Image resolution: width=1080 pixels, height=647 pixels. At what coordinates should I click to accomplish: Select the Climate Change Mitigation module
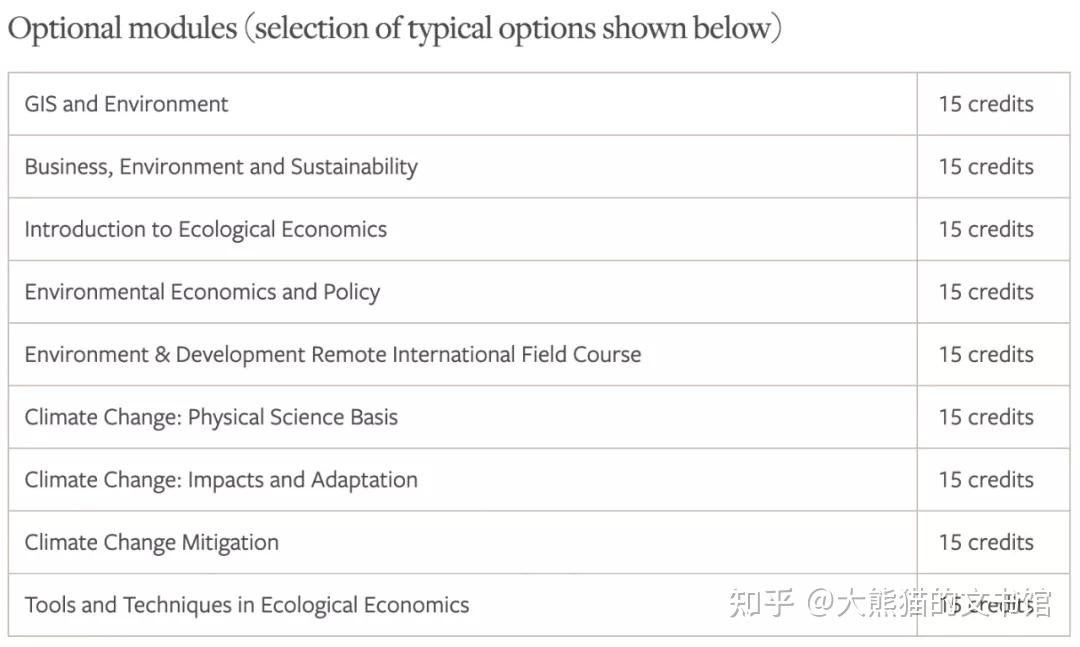(x=152, y=542)
